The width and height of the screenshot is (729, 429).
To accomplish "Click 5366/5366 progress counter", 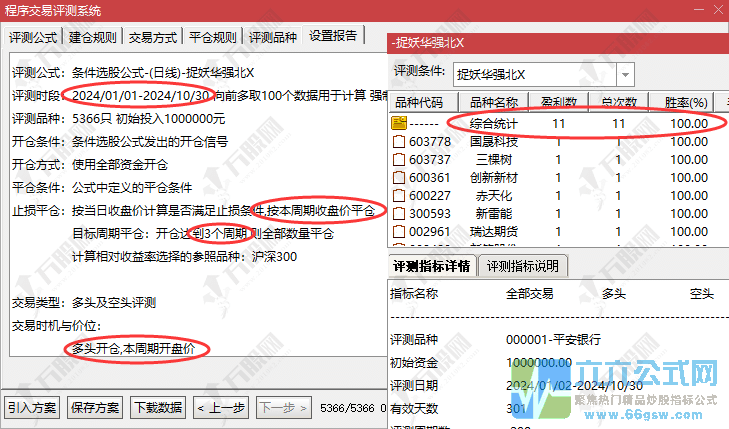I will [347, 408].
